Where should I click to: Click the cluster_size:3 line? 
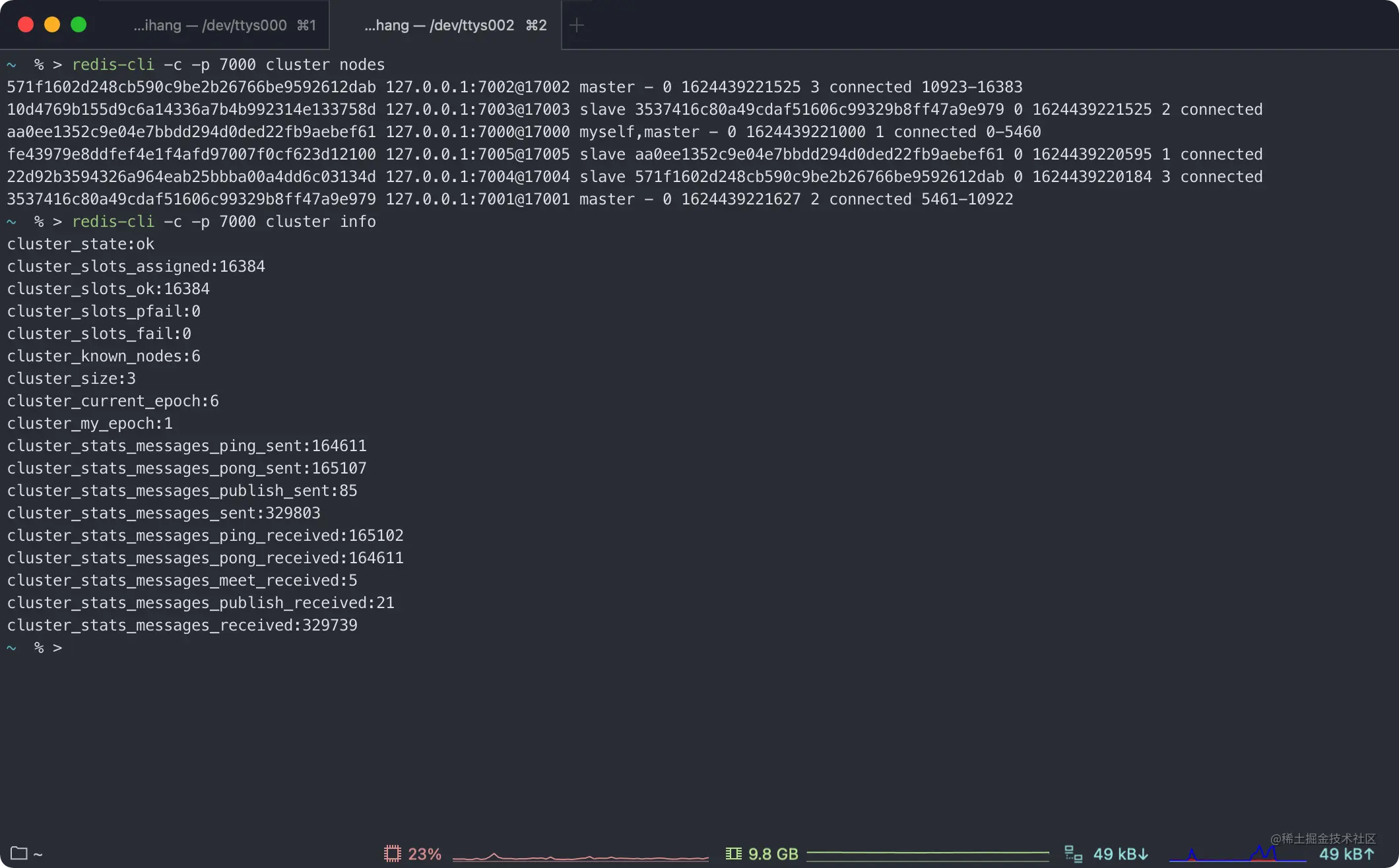(71, 379)
